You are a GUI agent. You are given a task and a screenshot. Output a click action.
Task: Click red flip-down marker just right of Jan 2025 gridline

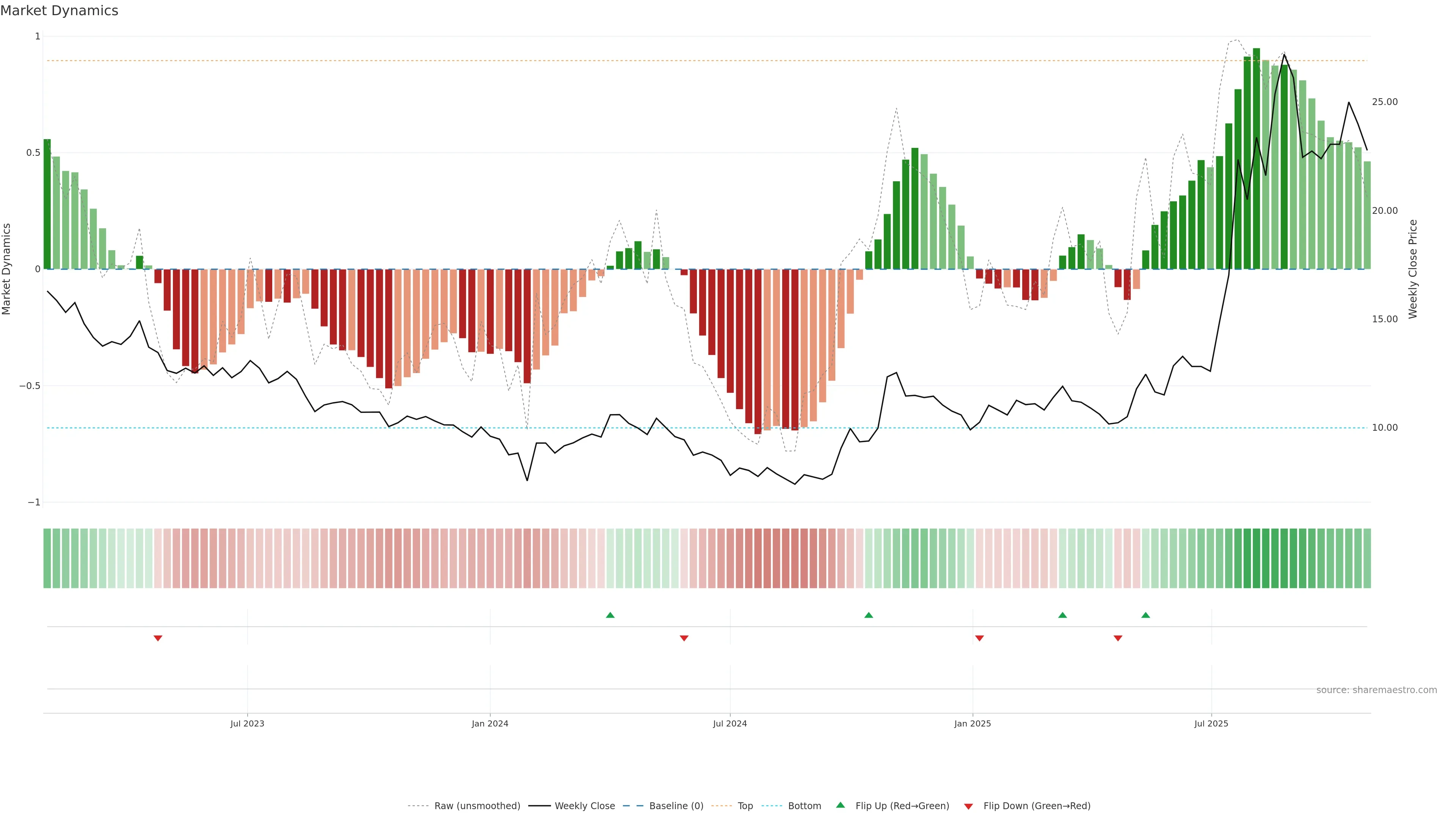point(979,638)
